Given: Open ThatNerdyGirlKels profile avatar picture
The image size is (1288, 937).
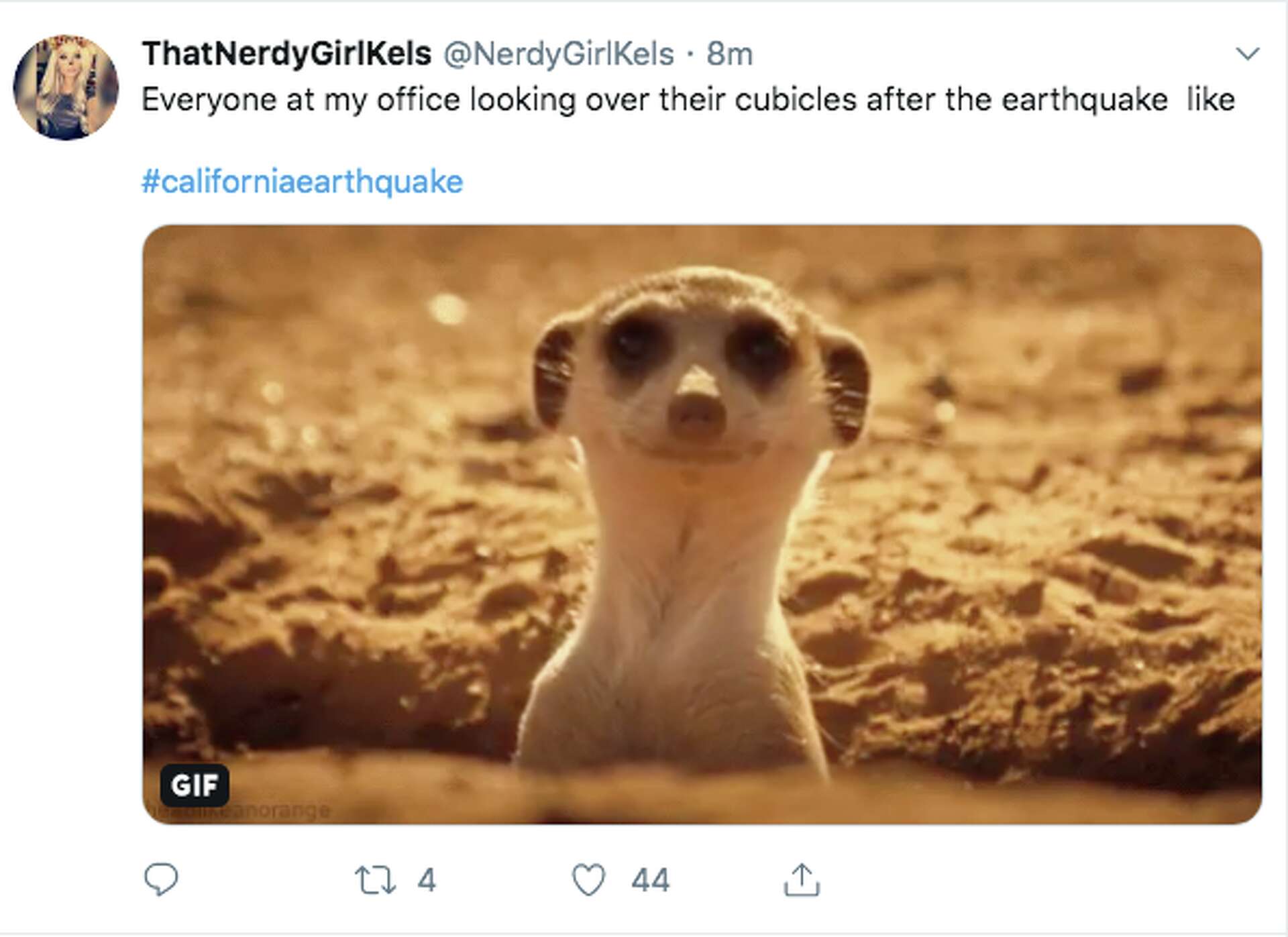Looking at the screenshot, I should [x=66, y=87].
